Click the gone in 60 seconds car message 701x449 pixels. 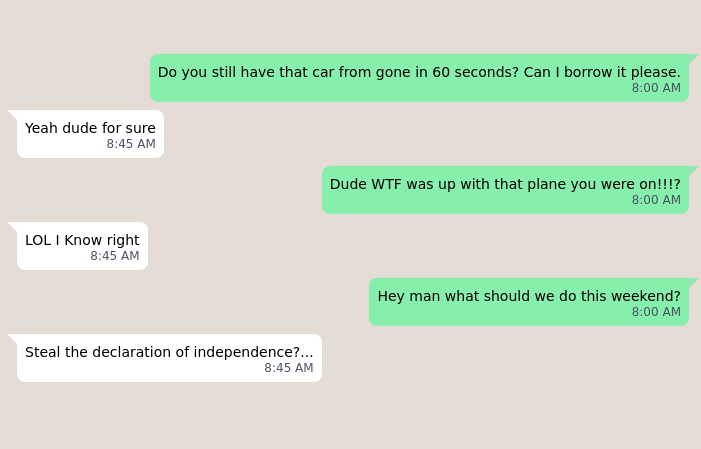(x=419, y=72)
